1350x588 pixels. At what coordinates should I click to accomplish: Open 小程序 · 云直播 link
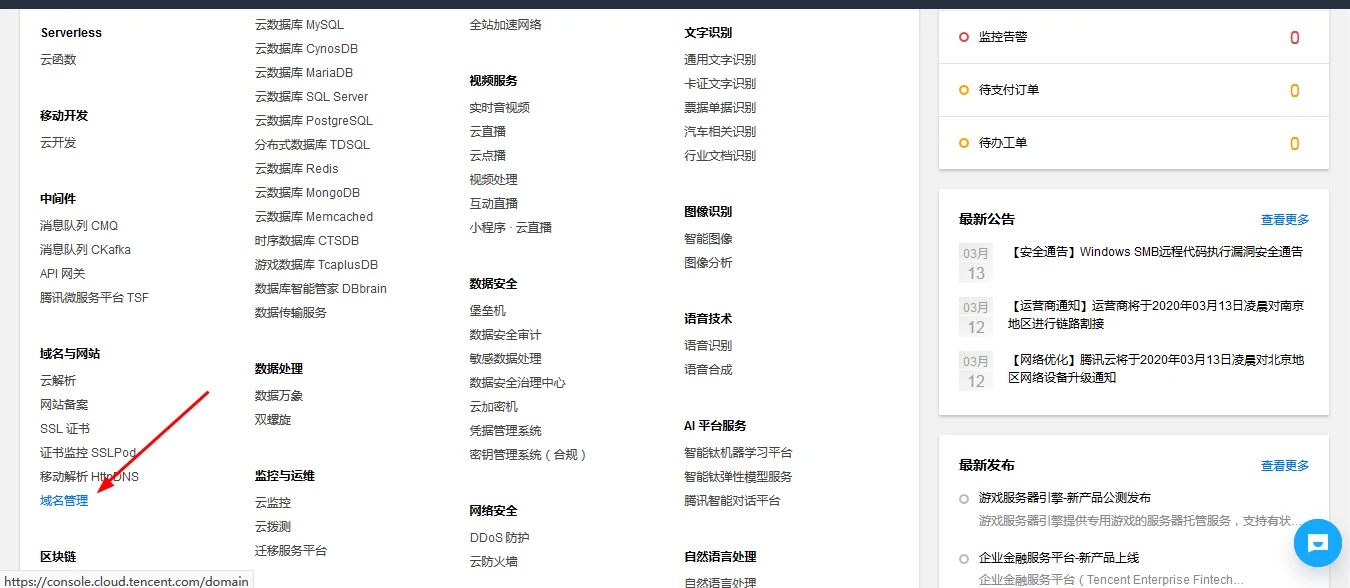[x=510, y=228]
